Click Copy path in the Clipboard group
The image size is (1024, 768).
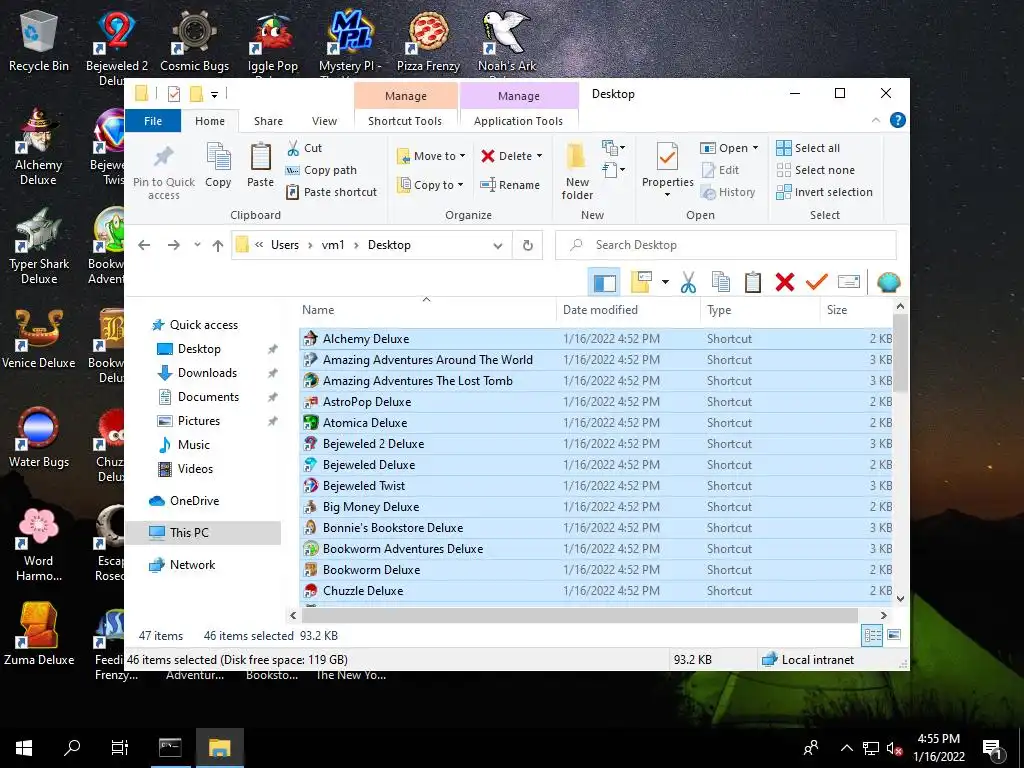click(x=322, y=170)
